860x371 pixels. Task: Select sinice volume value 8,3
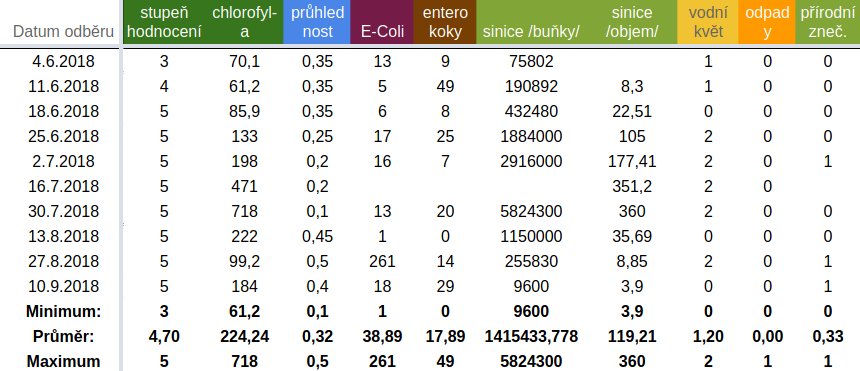[x=632, y=87]
